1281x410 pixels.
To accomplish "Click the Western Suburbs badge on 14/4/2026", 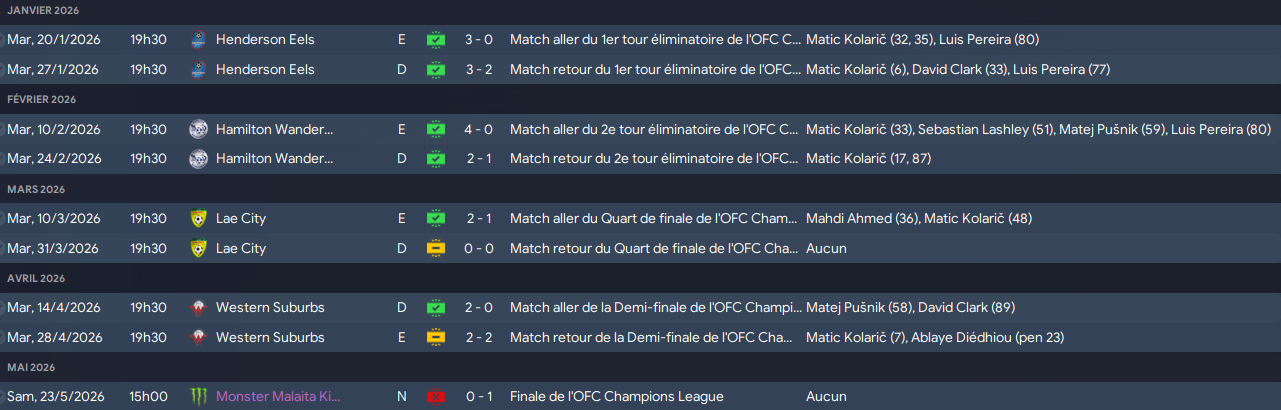I will (x=198, y=308).
